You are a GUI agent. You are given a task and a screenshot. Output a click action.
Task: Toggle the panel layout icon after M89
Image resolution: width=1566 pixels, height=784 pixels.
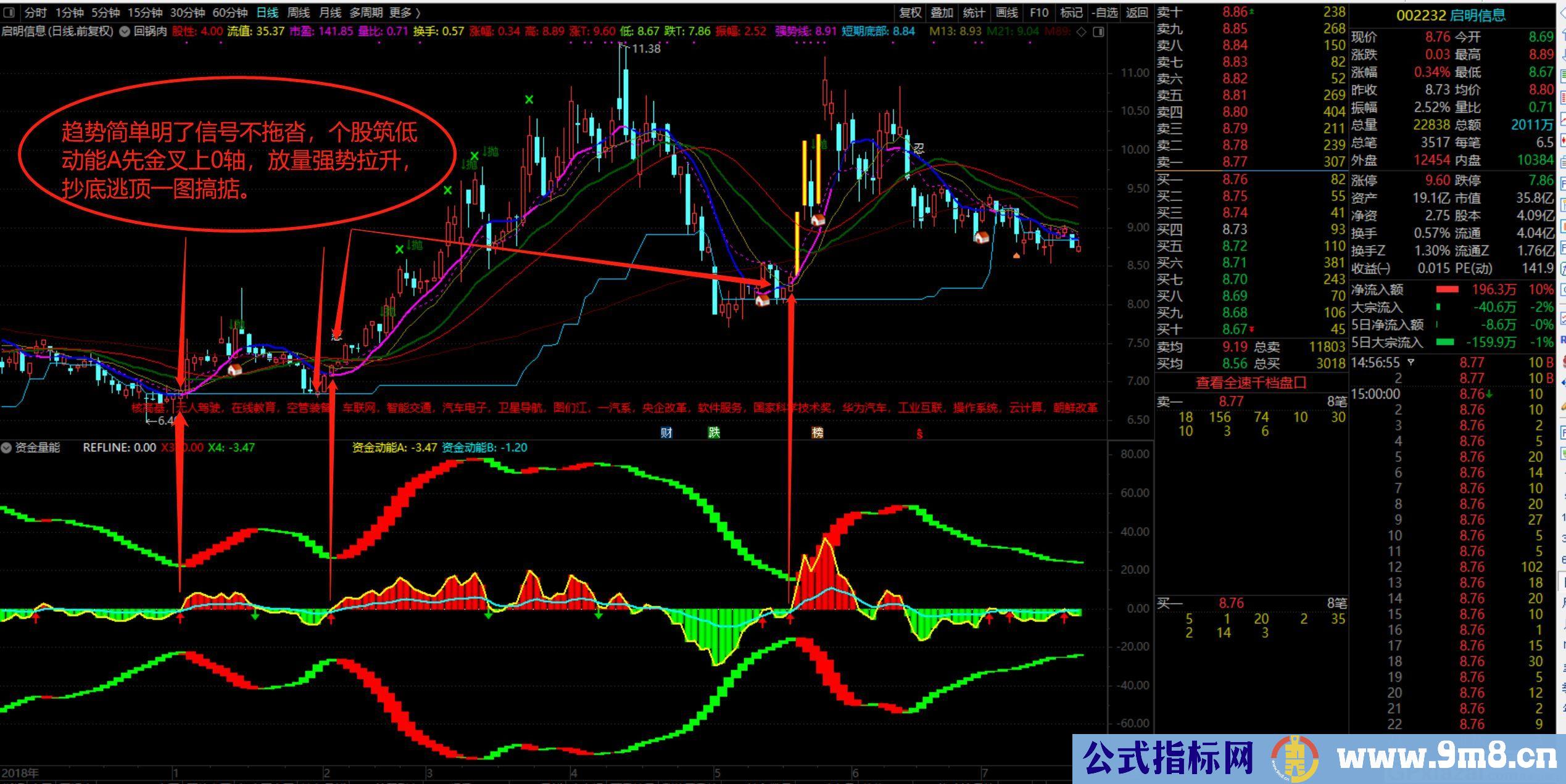click(1098, 32)
